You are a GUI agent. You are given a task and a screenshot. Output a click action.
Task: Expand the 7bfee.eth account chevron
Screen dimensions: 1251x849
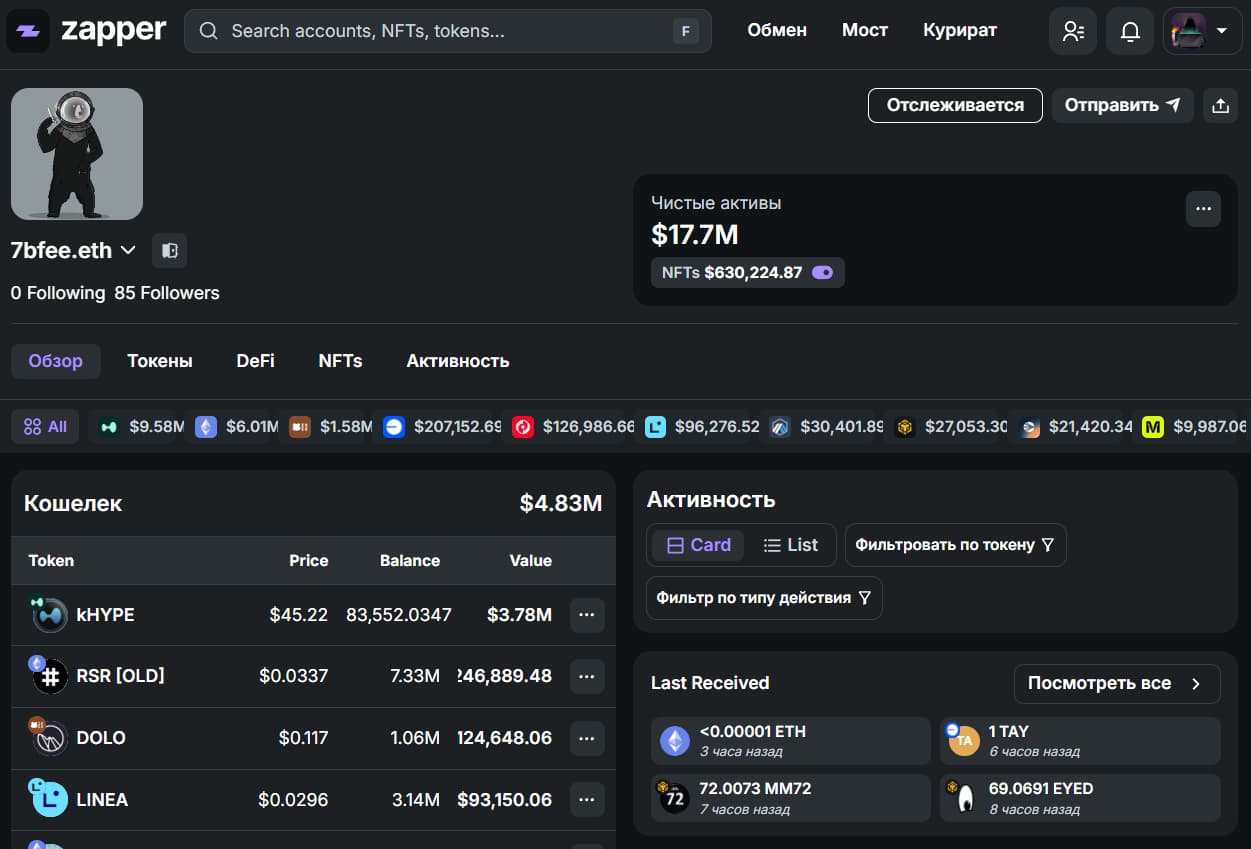point(128,250)
